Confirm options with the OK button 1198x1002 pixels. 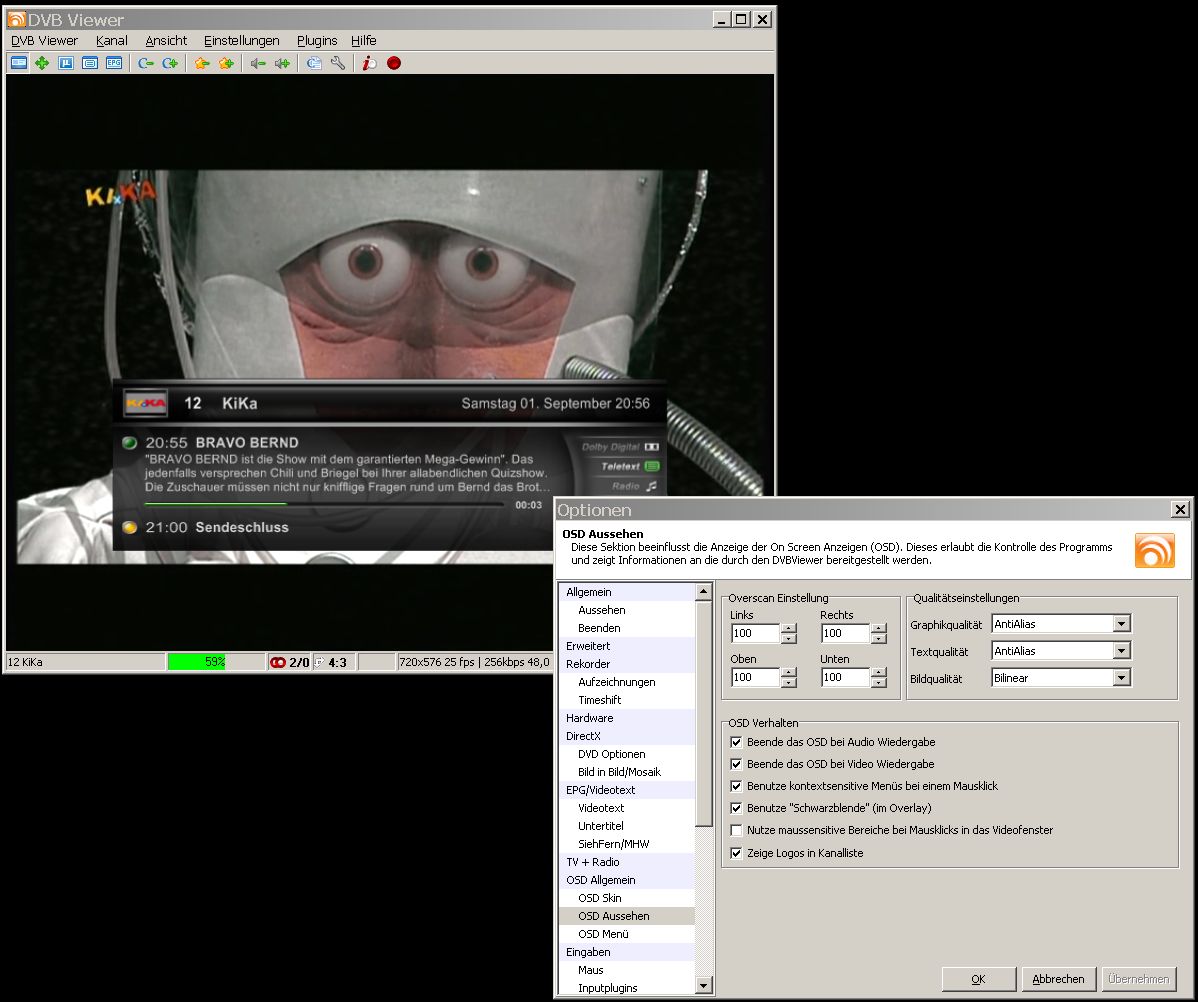coord(978,979)
